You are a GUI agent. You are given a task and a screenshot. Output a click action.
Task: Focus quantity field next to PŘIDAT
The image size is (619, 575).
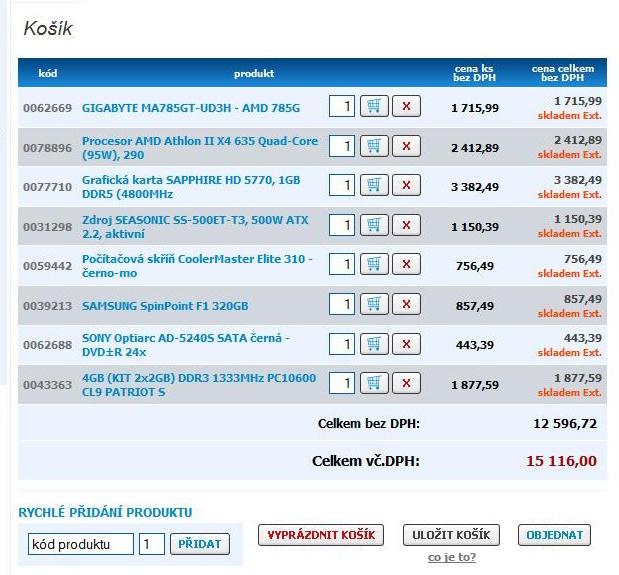click(x=152, y=544)
